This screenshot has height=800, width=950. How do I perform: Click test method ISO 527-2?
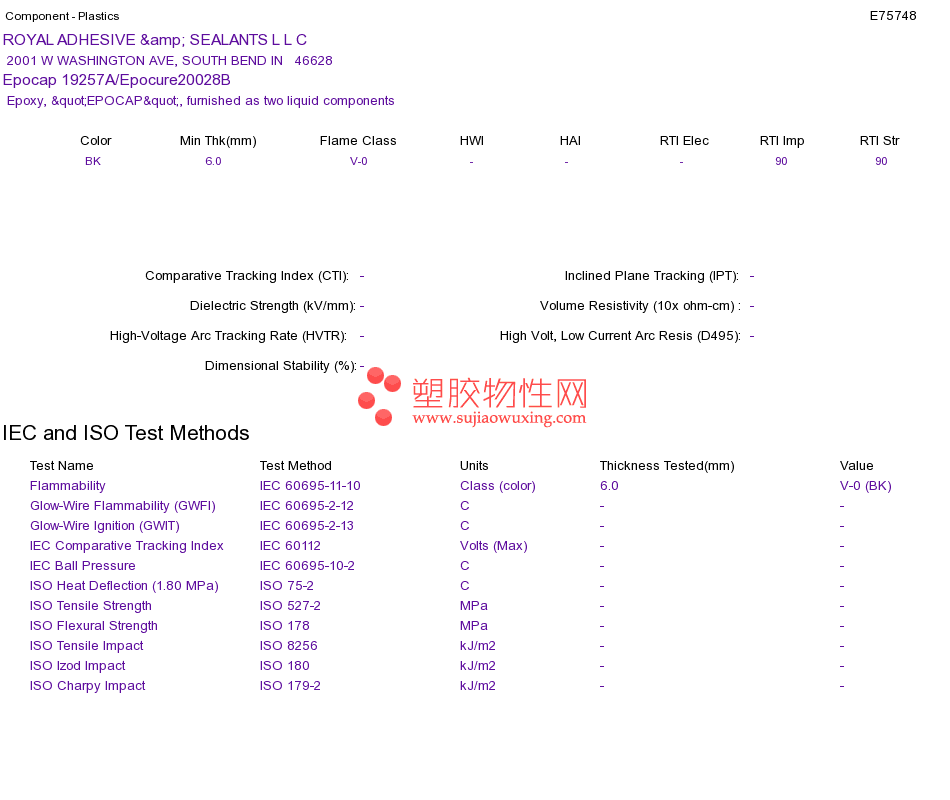click(x=290, y=605)
